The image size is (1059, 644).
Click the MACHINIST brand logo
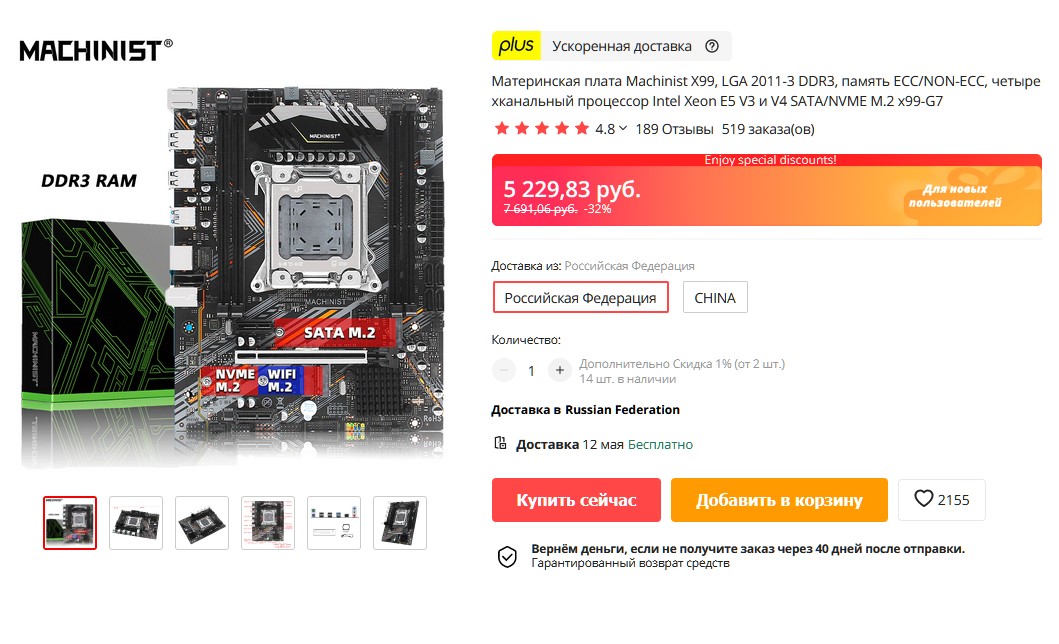tap(96, 50)
